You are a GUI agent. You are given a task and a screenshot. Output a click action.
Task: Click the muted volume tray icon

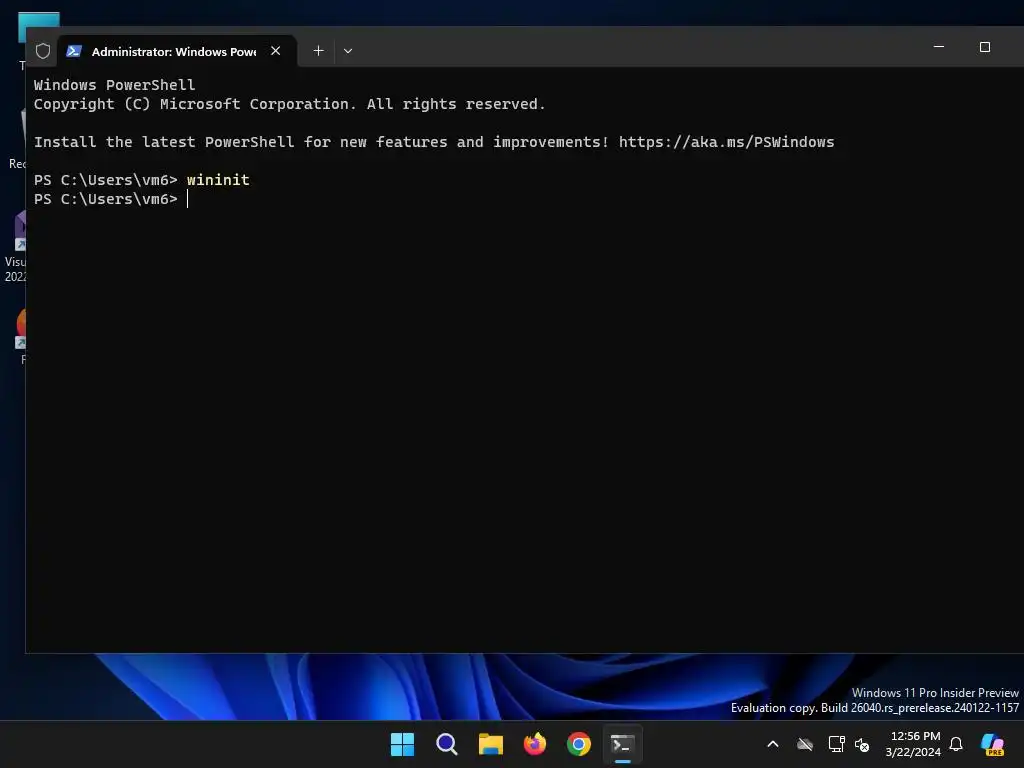tap(862, 744)
